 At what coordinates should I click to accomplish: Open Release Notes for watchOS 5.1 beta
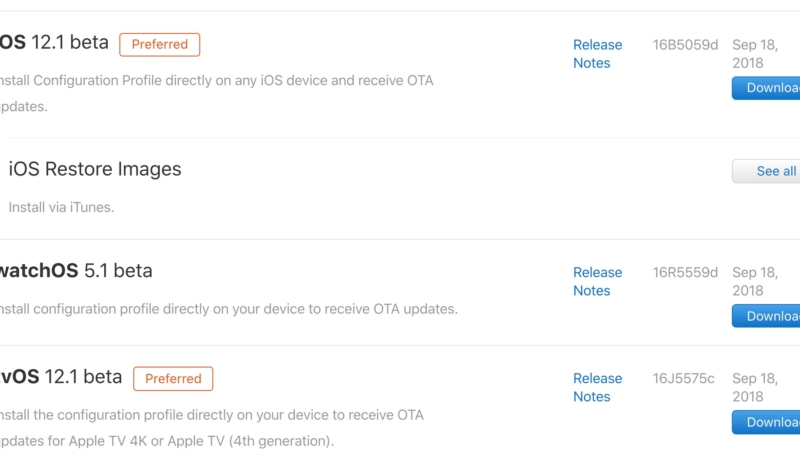point(597,281)
